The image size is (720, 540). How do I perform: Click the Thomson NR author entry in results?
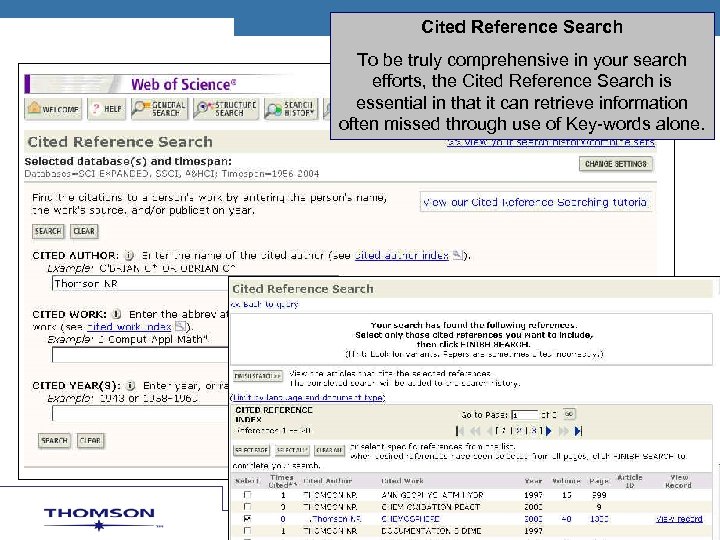(x=337, y=519)
